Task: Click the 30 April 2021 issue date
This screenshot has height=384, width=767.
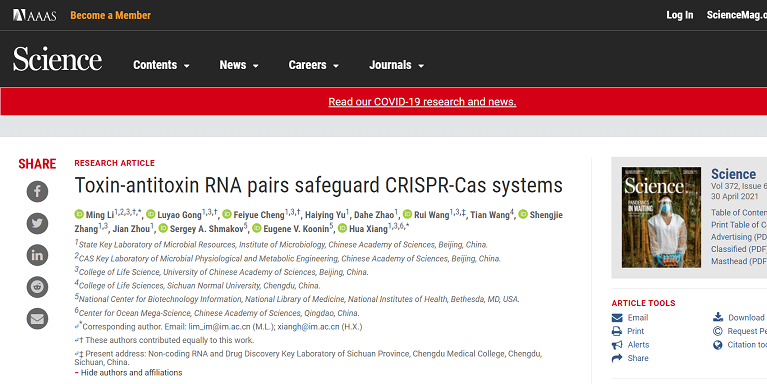Action: coord(735,197)
